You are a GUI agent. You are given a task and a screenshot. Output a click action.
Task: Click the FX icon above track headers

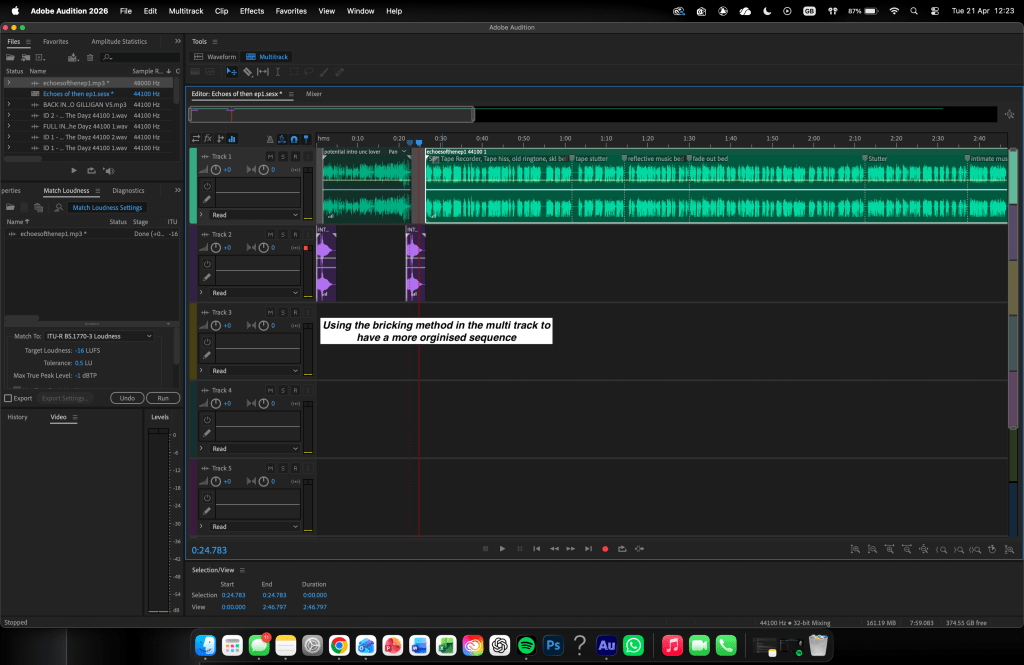(208, 138)
